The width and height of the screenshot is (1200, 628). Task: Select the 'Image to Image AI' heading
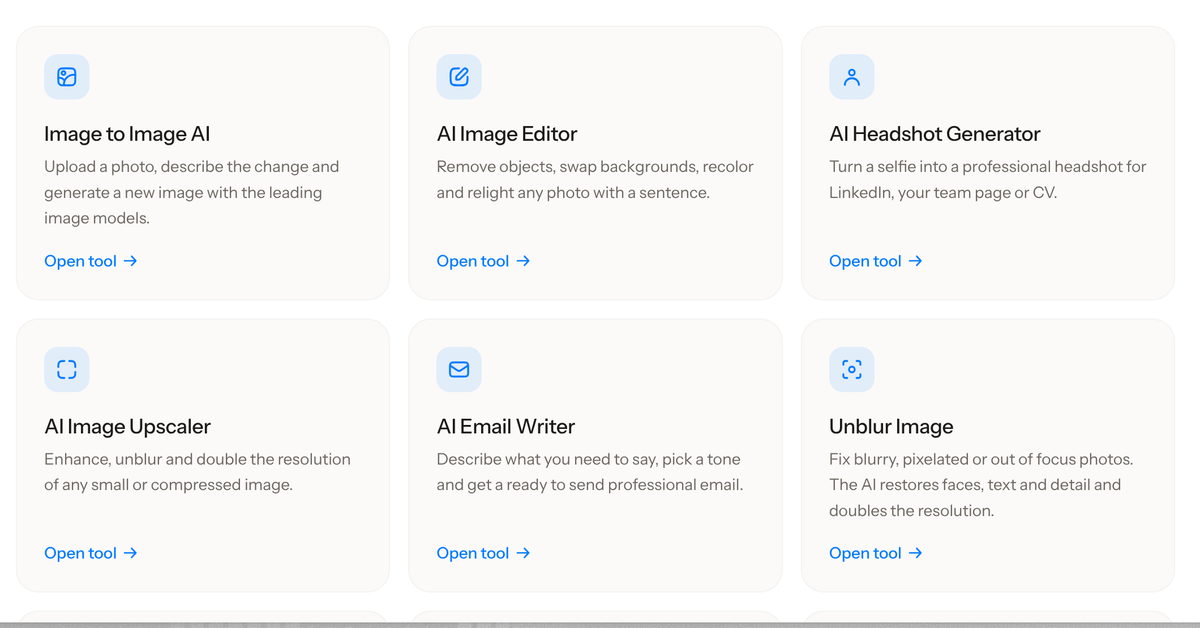(x=127, y=134)
